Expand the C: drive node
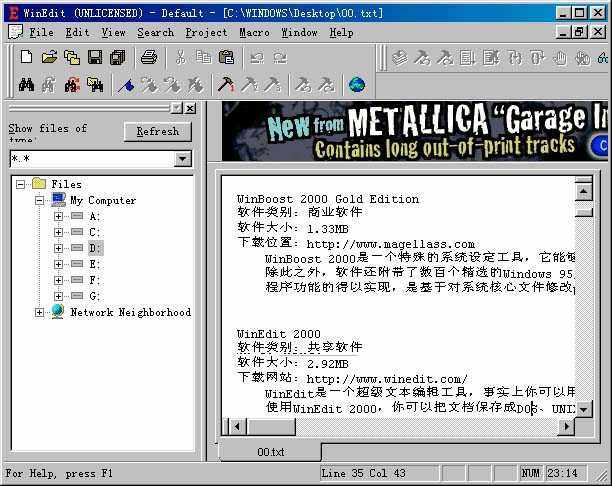This screenshot has height=486, width=612. [58, 232]
